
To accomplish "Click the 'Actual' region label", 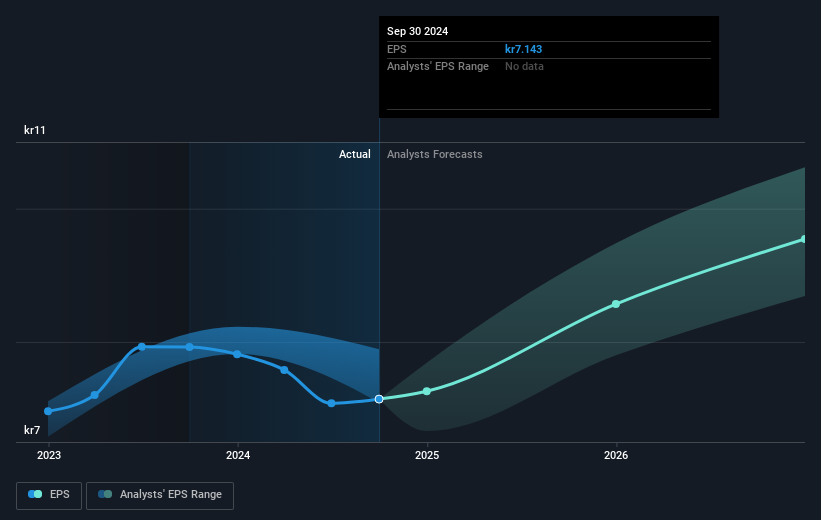I will (354, 154).
